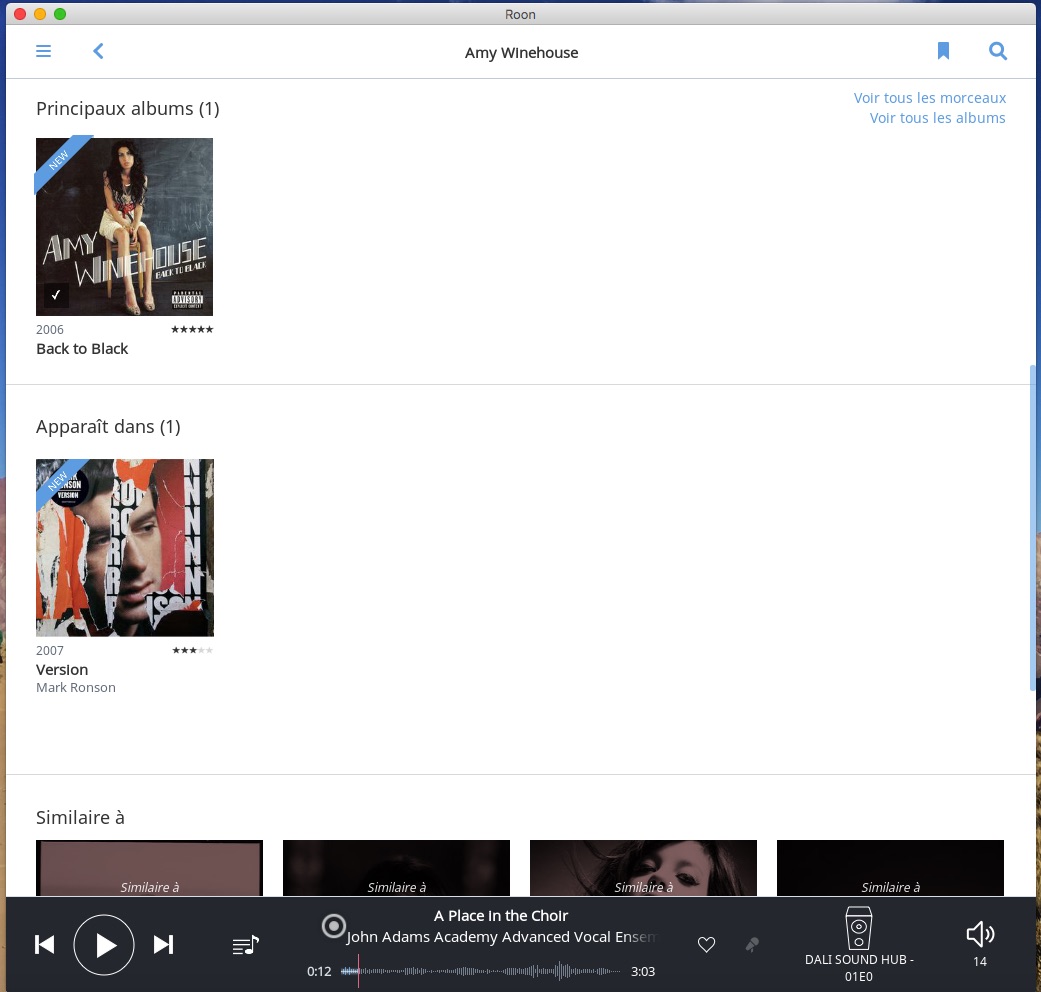Open bookmarks with the bookmark icon
The width and height of the screenshot is (1041, 992).
(943, 51)
